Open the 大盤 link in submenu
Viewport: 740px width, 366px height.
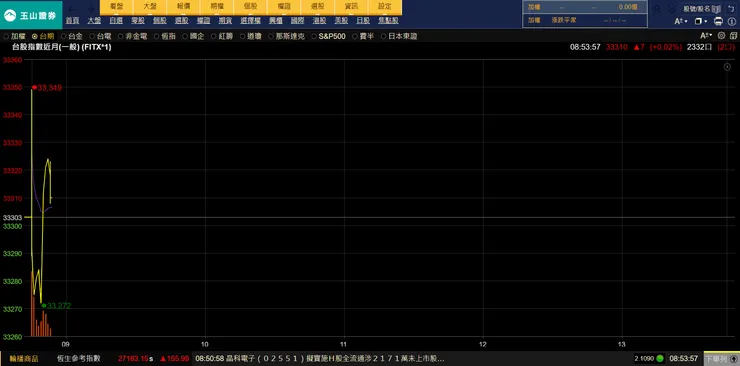94,21
